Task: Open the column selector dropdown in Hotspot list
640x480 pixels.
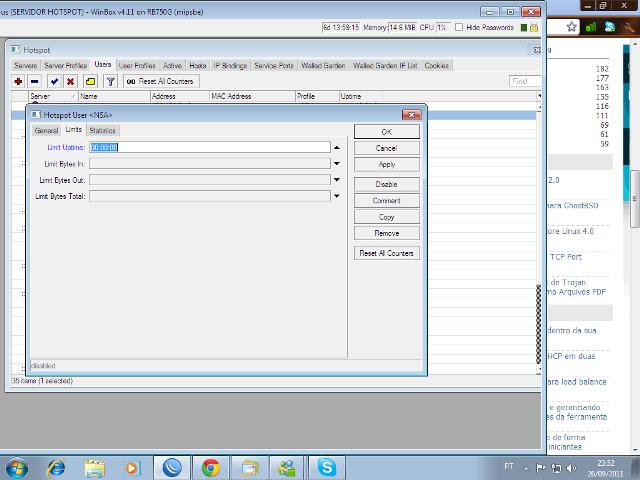Action: [x=539, y=96]
